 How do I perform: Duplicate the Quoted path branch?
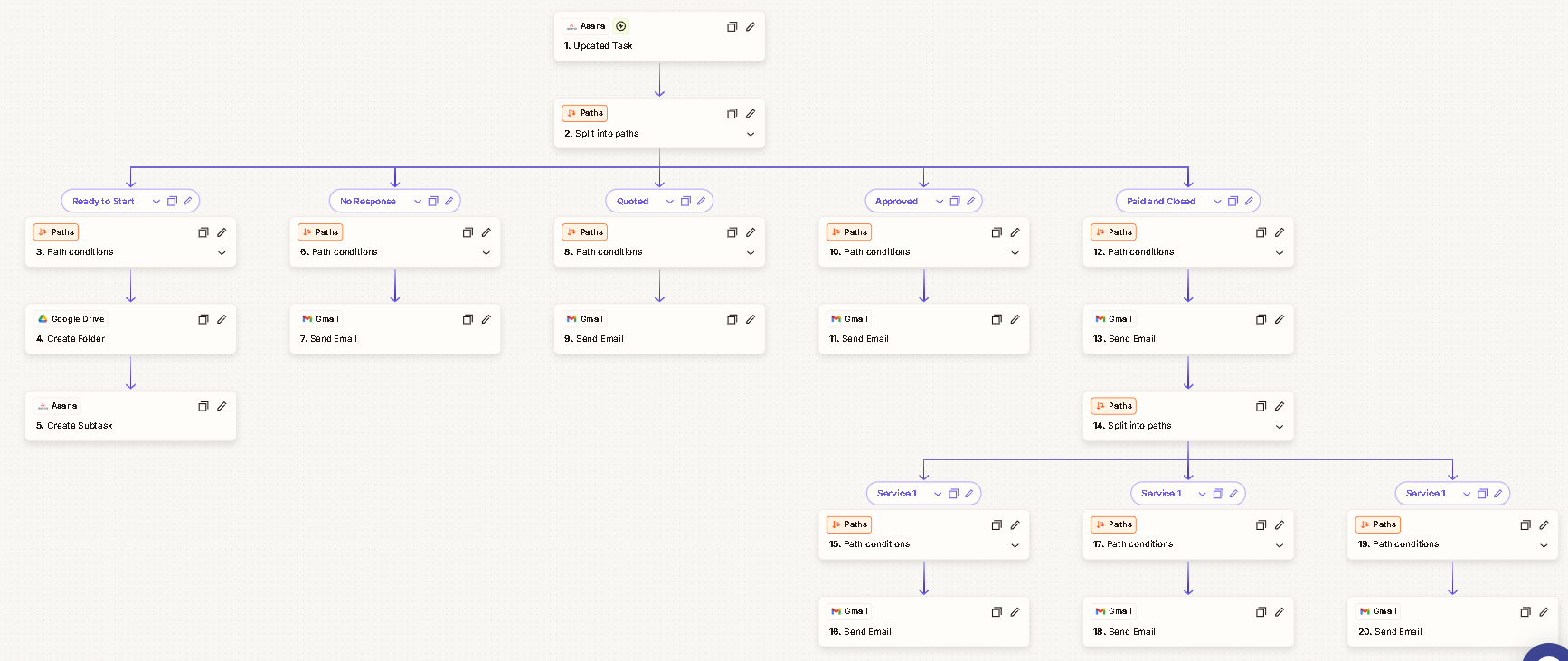click(x=685, y=201)
